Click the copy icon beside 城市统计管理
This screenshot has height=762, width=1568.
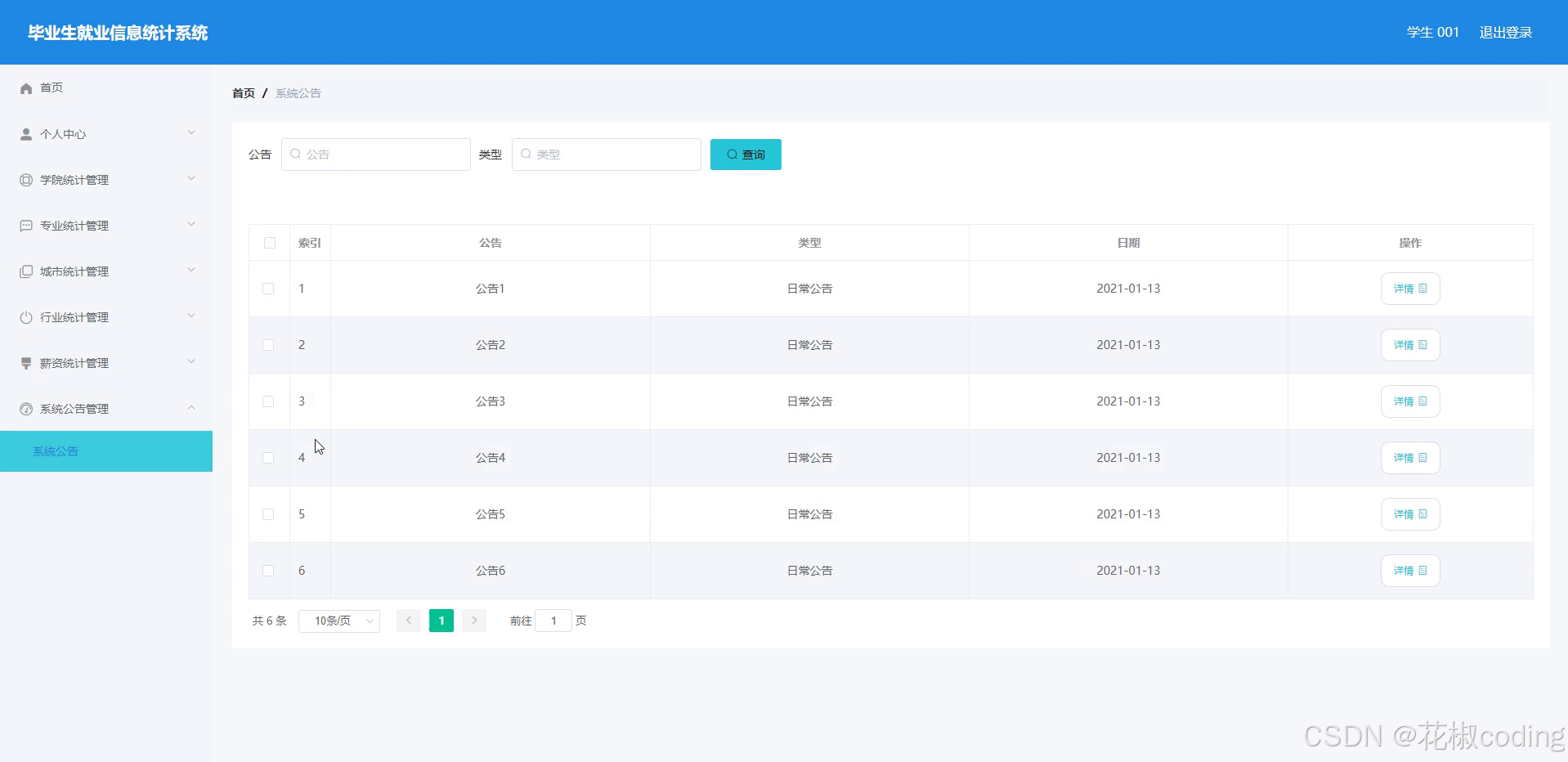pos(26,271)
